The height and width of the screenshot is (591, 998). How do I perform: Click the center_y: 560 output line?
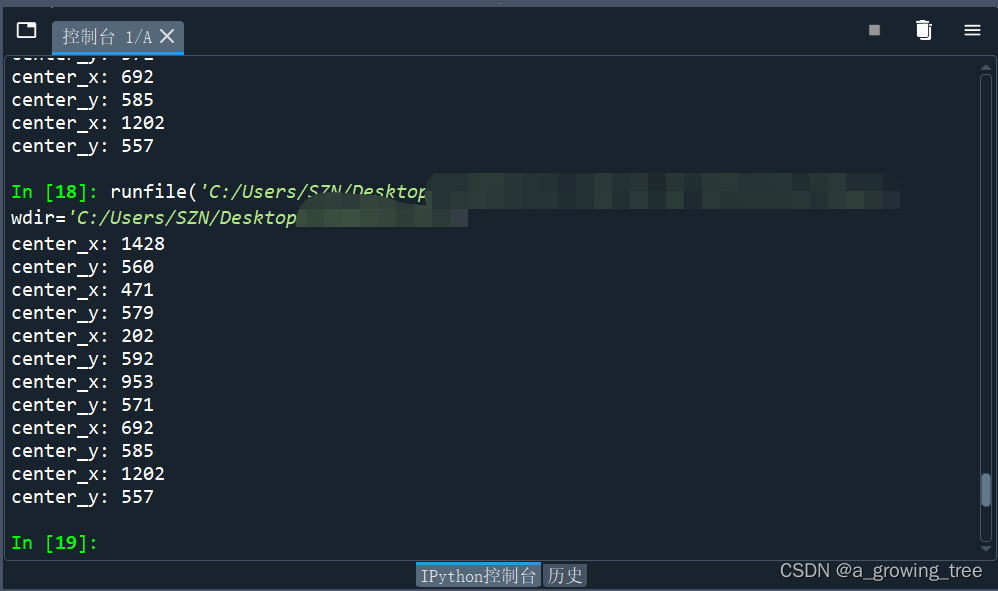point(83,267)
